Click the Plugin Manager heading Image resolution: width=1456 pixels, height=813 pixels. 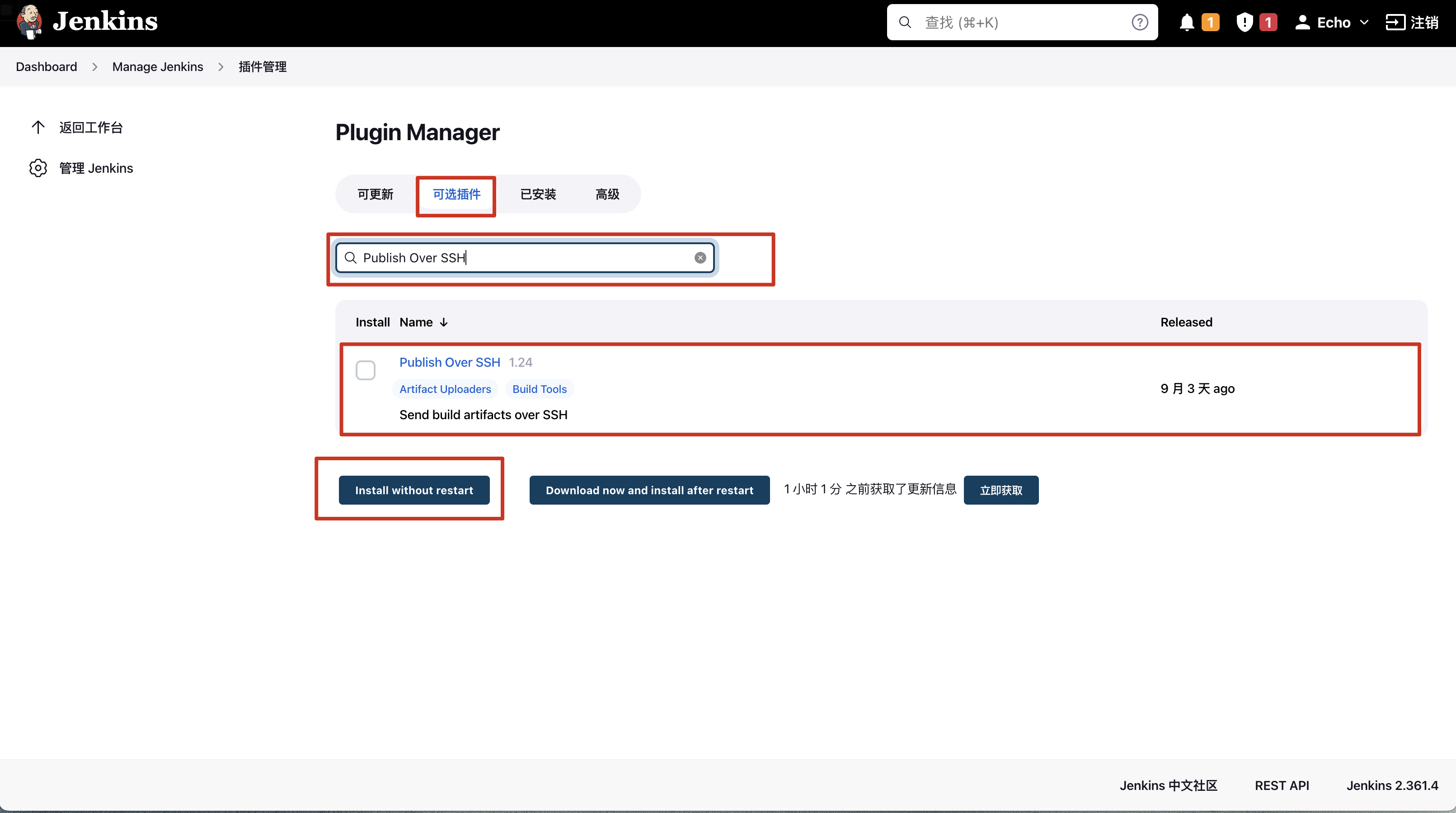pyautogui.click(x=417, y=132)
